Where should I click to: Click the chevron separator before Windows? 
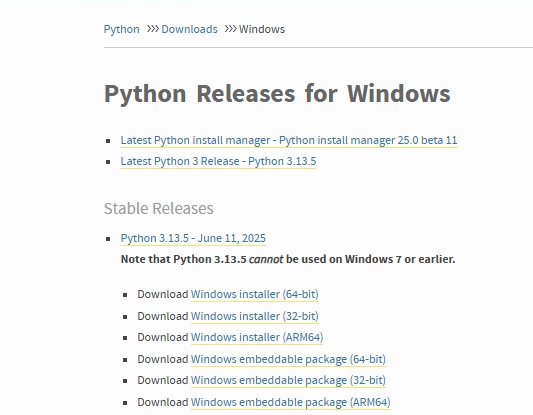(x=230, y=29)
